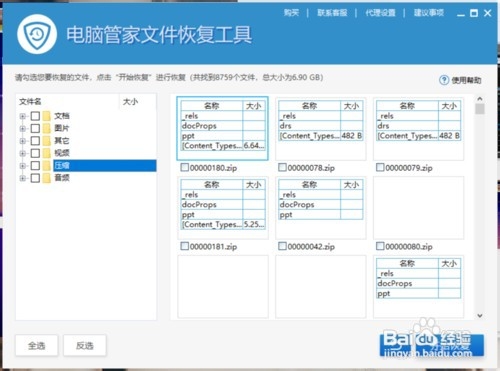The height and width of the screenshot is (371, 500).
Task: Click the 压缩 folder icon
Action: pos(47,165)
